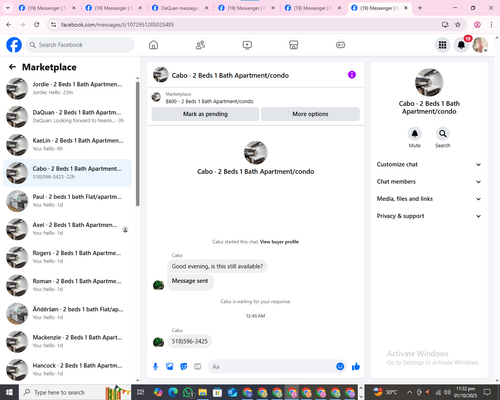Open Jordie conversation in chat list
This screenshot has height=400, width=500.
click(x=67, y=89)
